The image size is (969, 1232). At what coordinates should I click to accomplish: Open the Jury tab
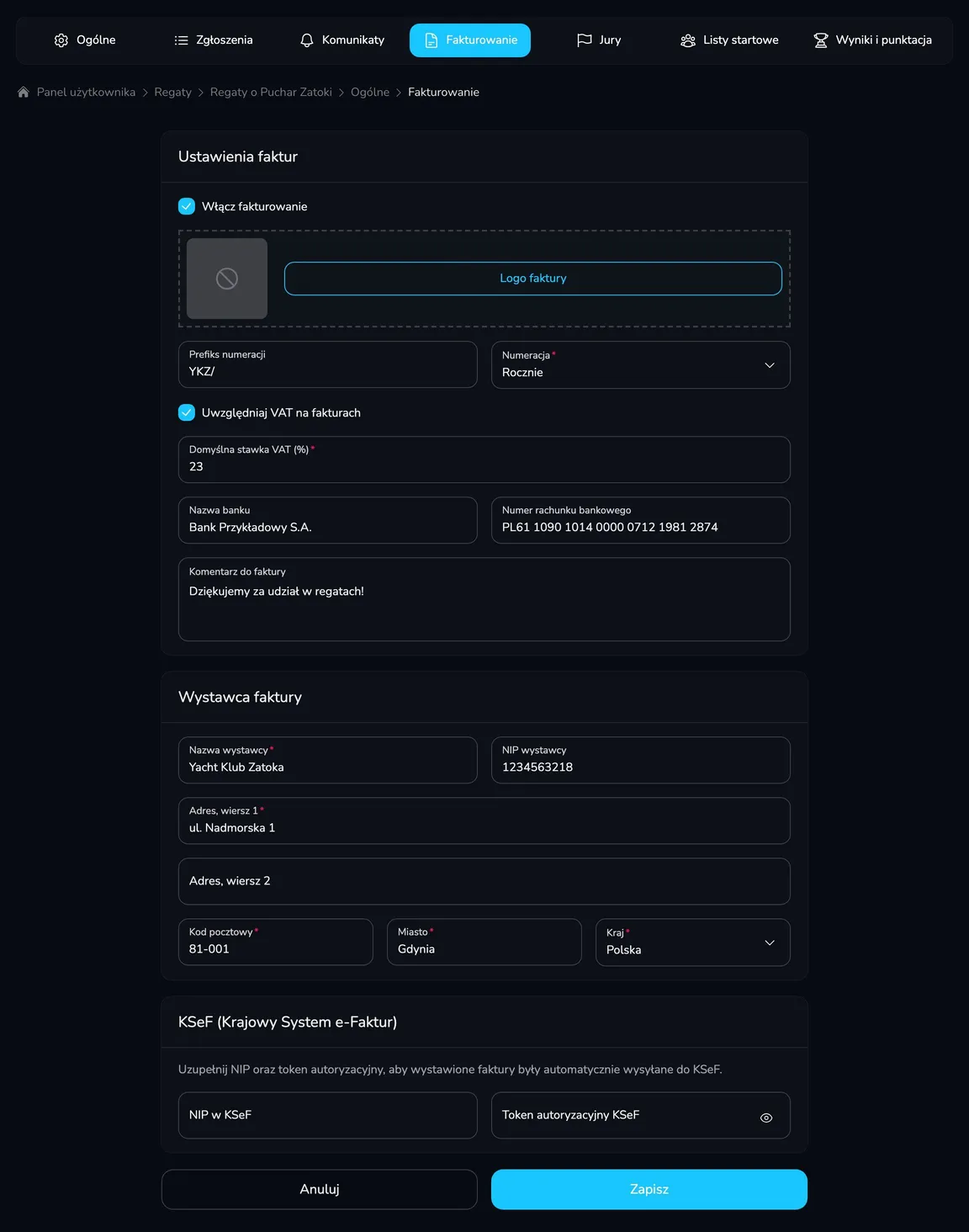pos(599,40)
